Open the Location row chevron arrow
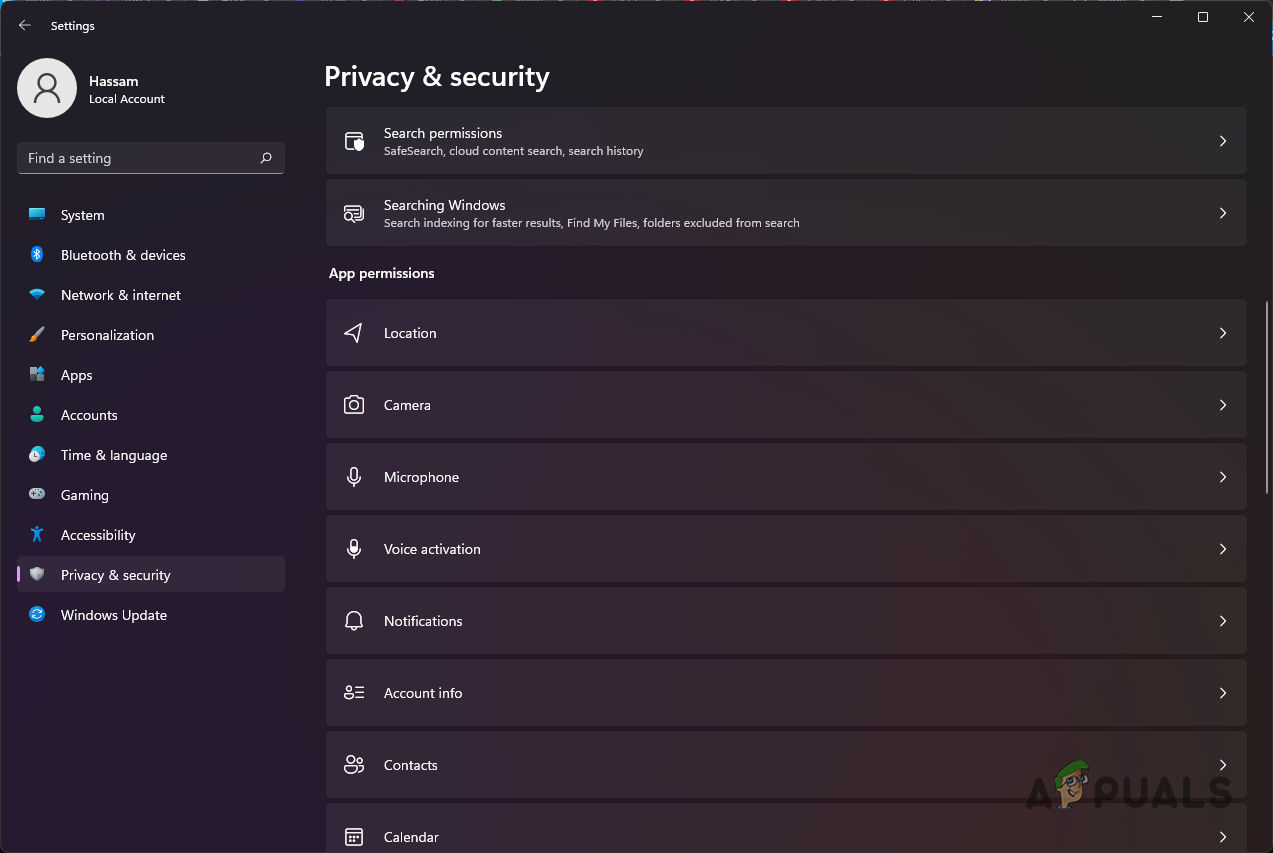The height and width of the screenshot is (853, 1273). [x=1222, y=333]
